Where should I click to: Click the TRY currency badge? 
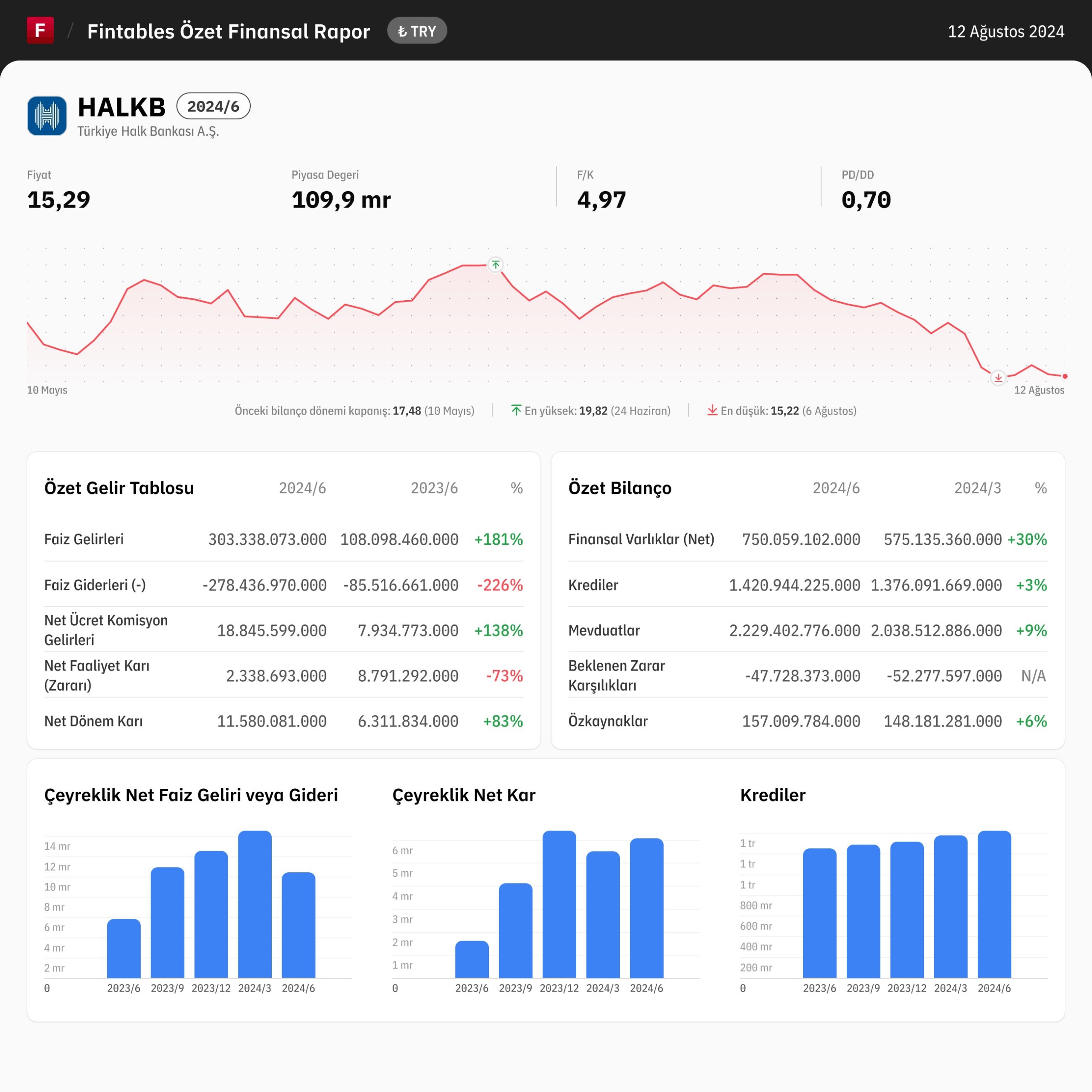pos(417,31)
